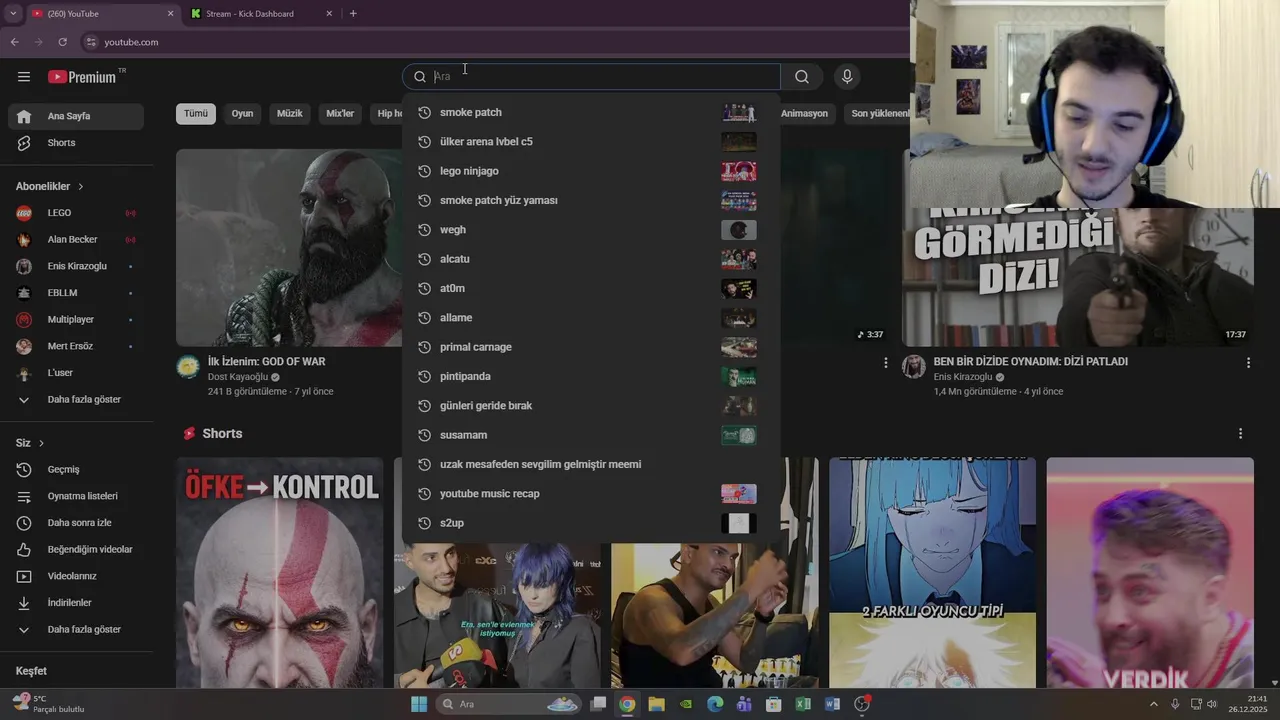Open options menu for Dizi Patladı video
1280x720 pixels.
(1248, 362)
